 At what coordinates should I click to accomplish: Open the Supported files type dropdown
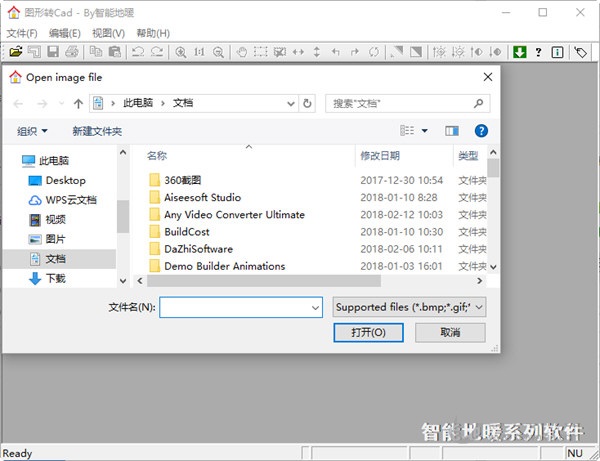(x=479, y=307)
